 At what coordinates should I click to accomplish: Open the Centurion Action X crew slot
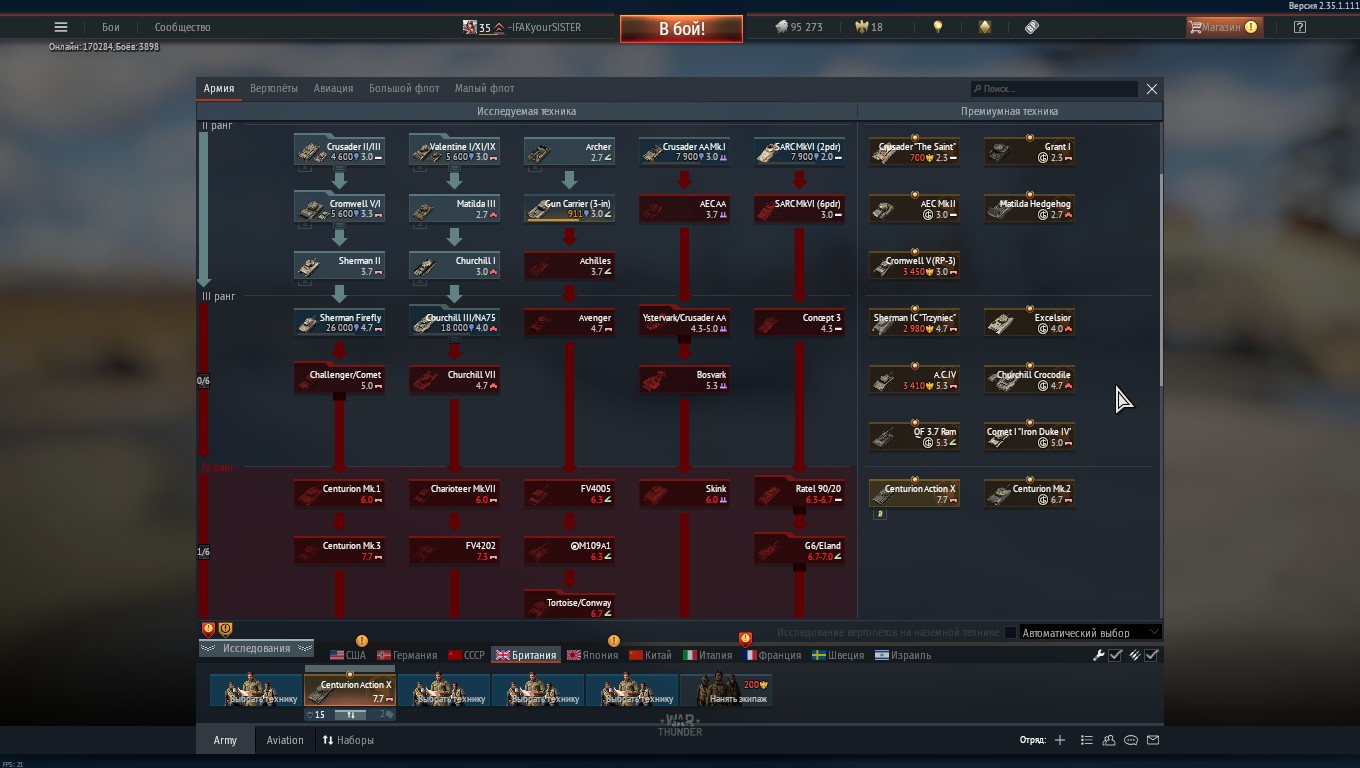350,690
